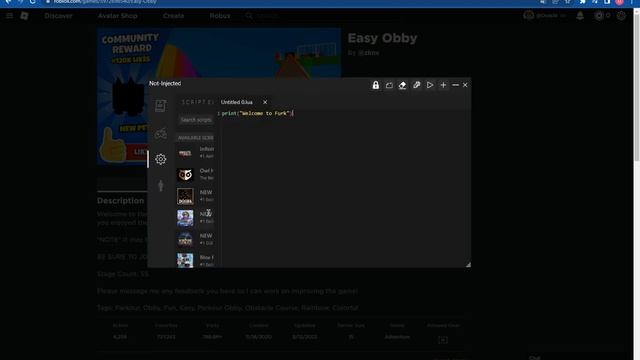The image size is (640, 360).
Task: Click the resize grip of executor window
Action: point(468,265)
